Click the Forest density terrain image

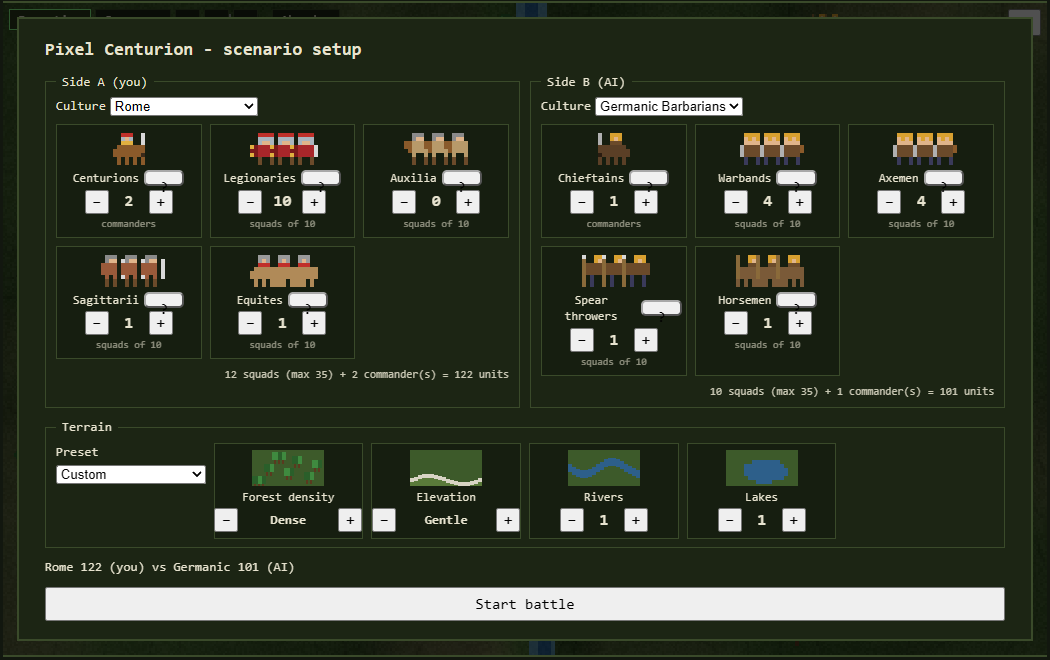[288, 468]
